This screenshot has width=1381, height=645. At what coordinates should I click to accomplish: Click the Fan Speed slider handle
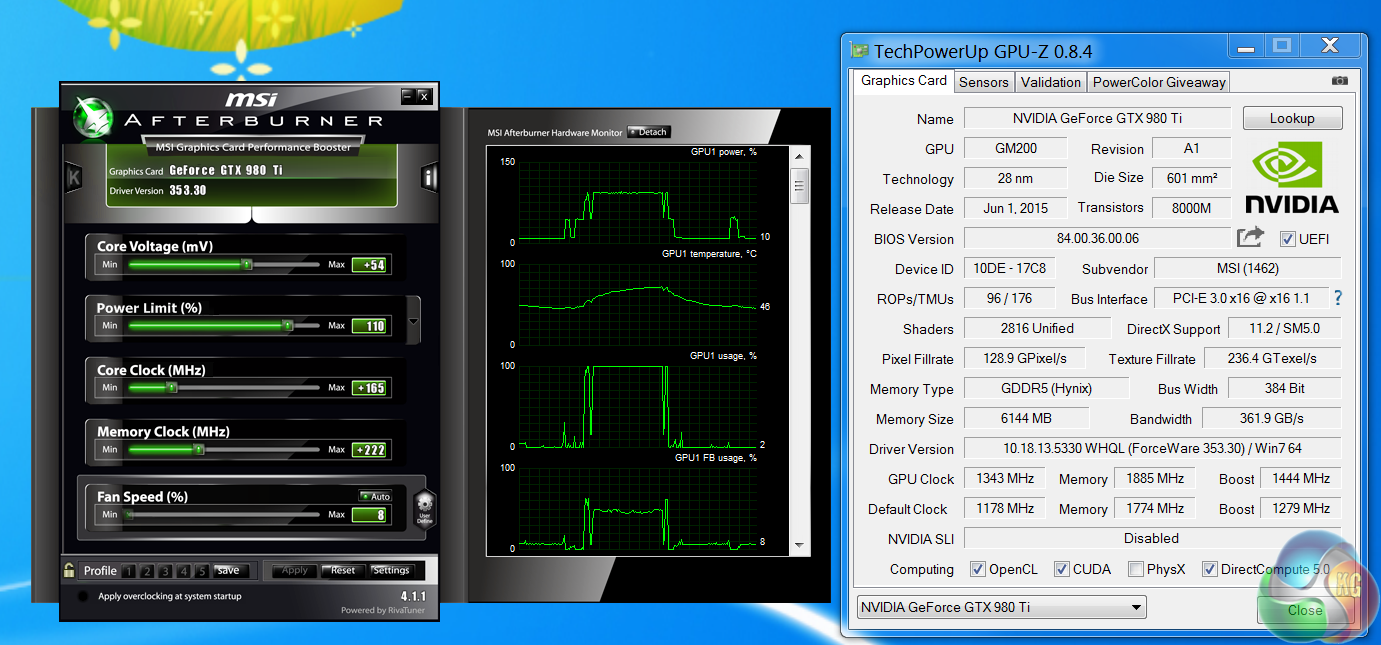pyautogui.click(x=126, y=514)
